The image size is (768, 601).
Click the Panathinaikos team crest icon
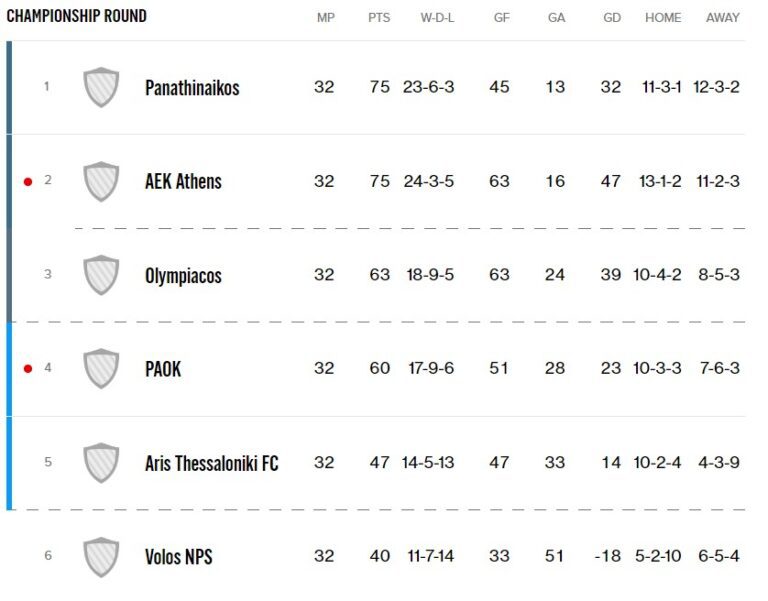tap(101, 87)
